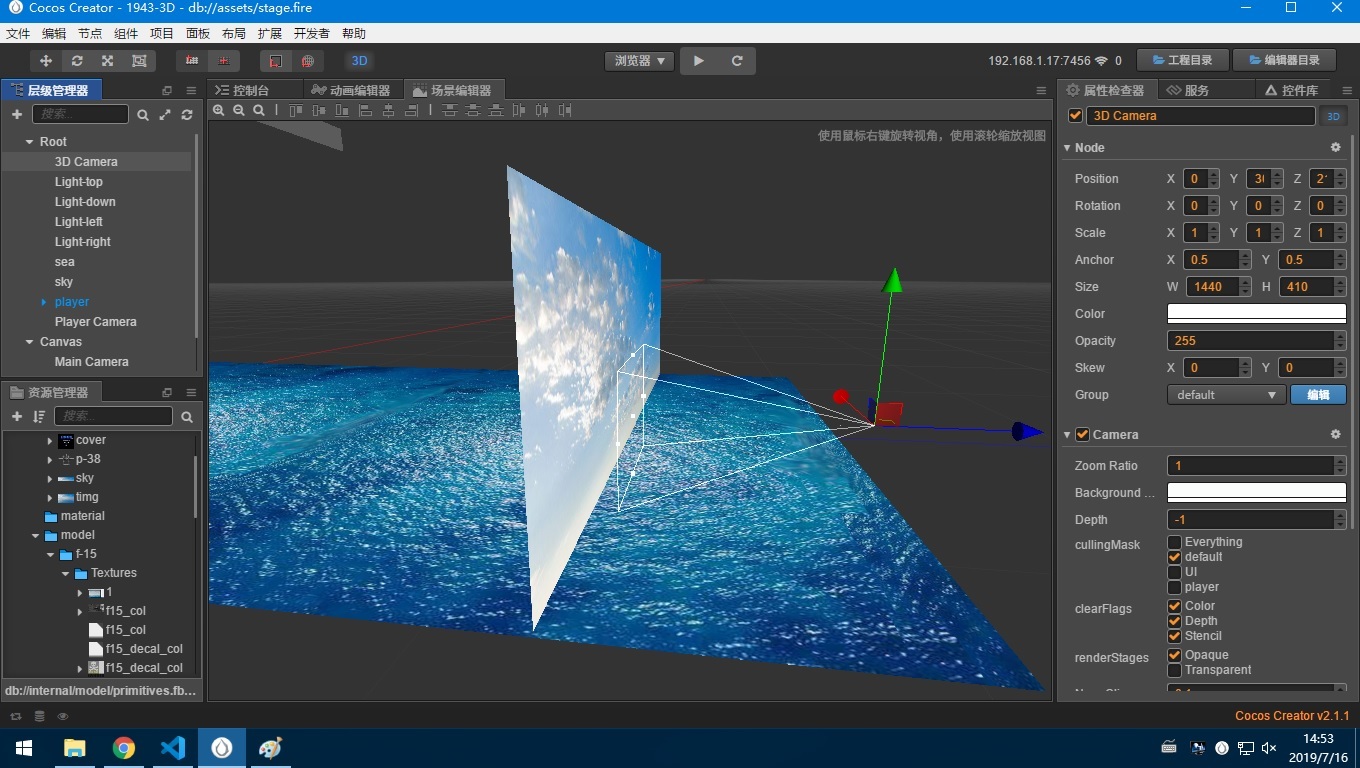Click the scene zoom in icon
Image resolution: width=1360 pixels, height=768 pixels.
(x=219, y=111)
